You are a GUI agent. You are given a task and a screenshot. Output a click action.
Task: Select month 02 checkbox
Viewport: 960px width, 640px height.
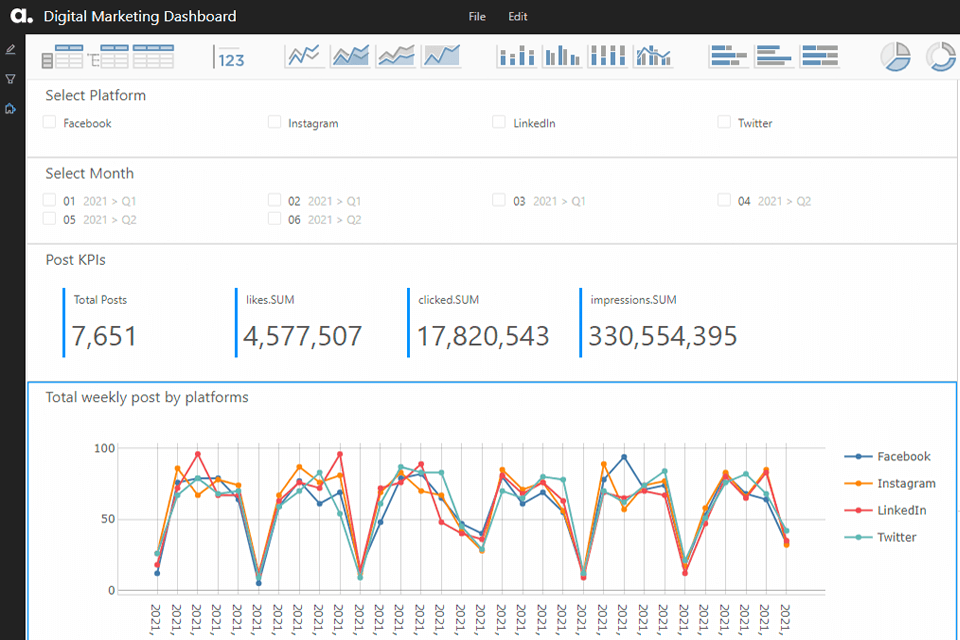tap(274, 200)
